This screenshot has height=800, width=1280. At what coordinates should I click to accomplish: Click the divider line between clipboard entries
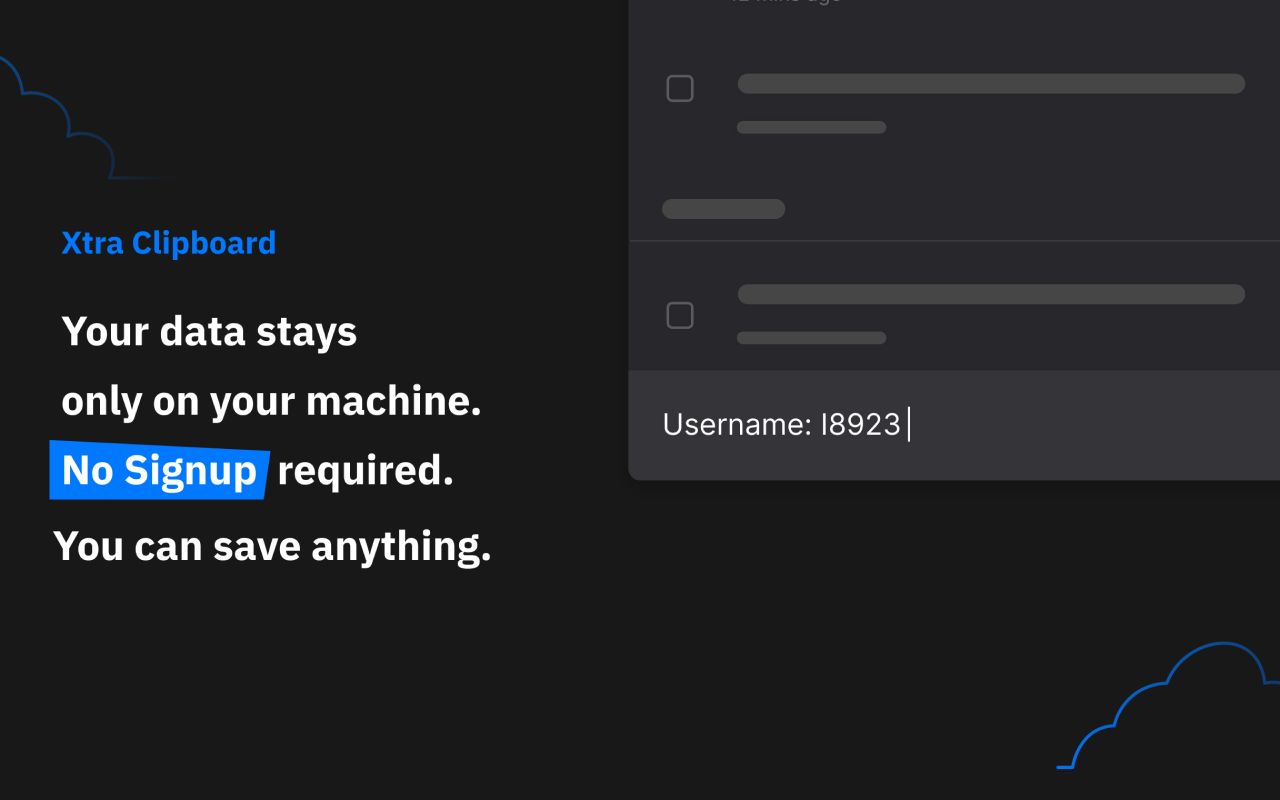[954, 241]
